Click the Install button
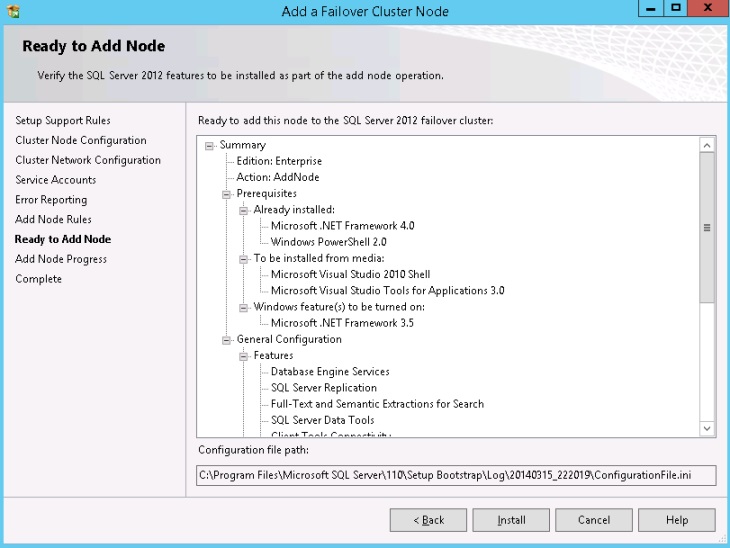 pyautogui.click(x=511, y=520)
